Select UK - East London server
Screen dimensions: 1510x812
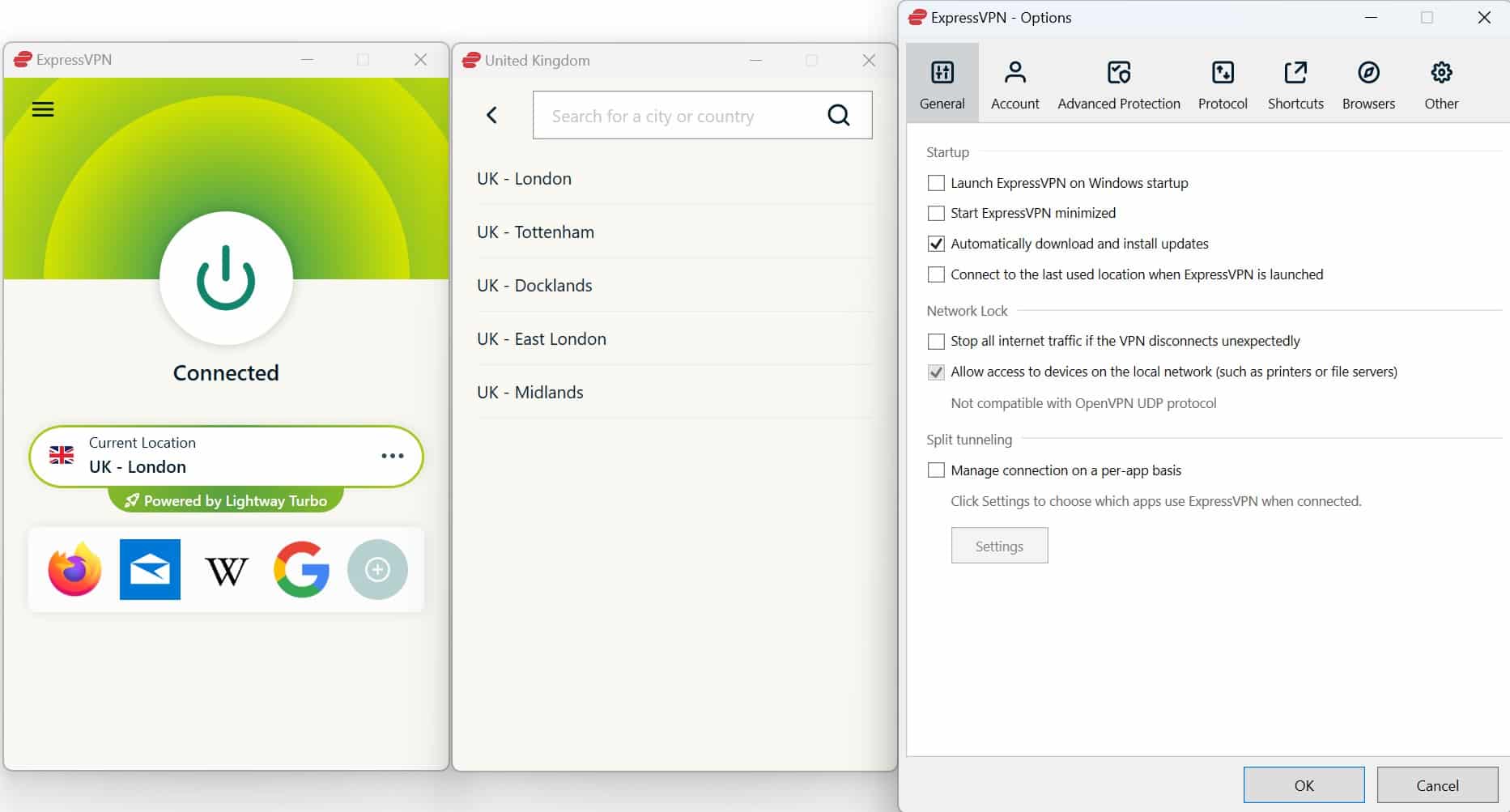(x=674, y=338)
